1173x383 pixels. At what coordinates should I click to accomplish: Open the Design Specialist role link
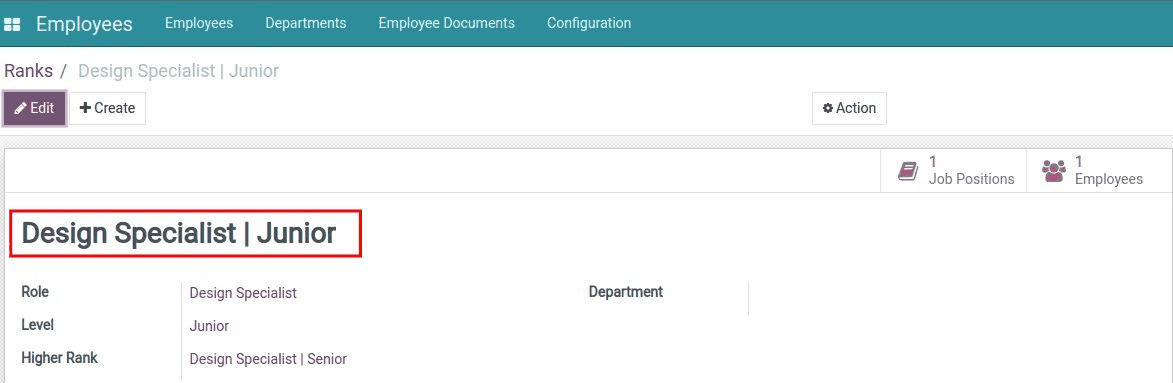point(243,293)
